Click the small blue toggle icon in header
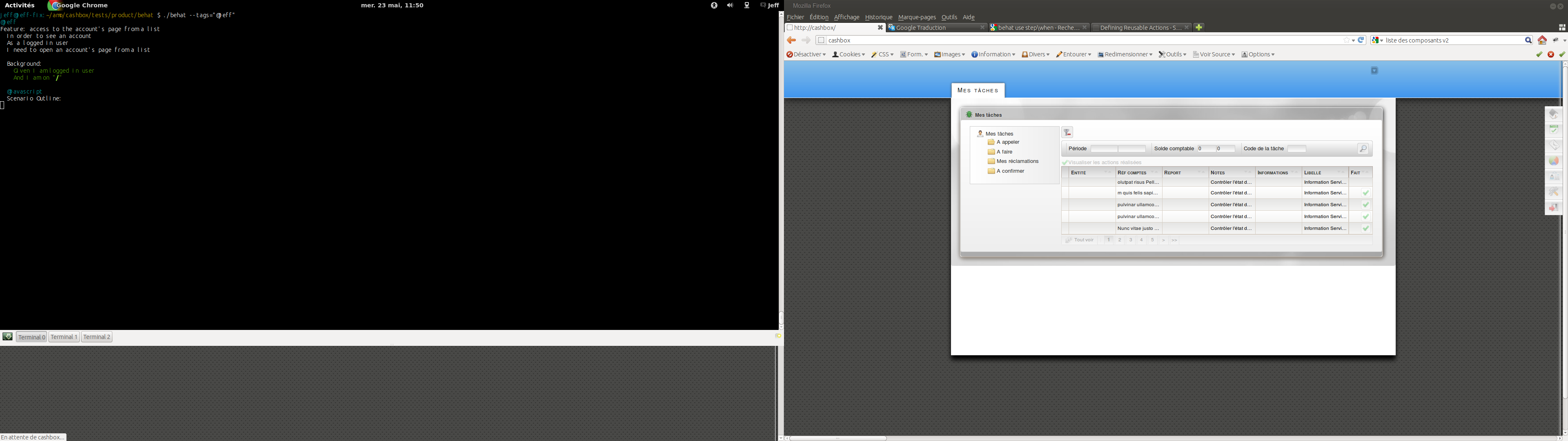The width and height of the screenshot is (1568, 441). [x=1374, y=71]
